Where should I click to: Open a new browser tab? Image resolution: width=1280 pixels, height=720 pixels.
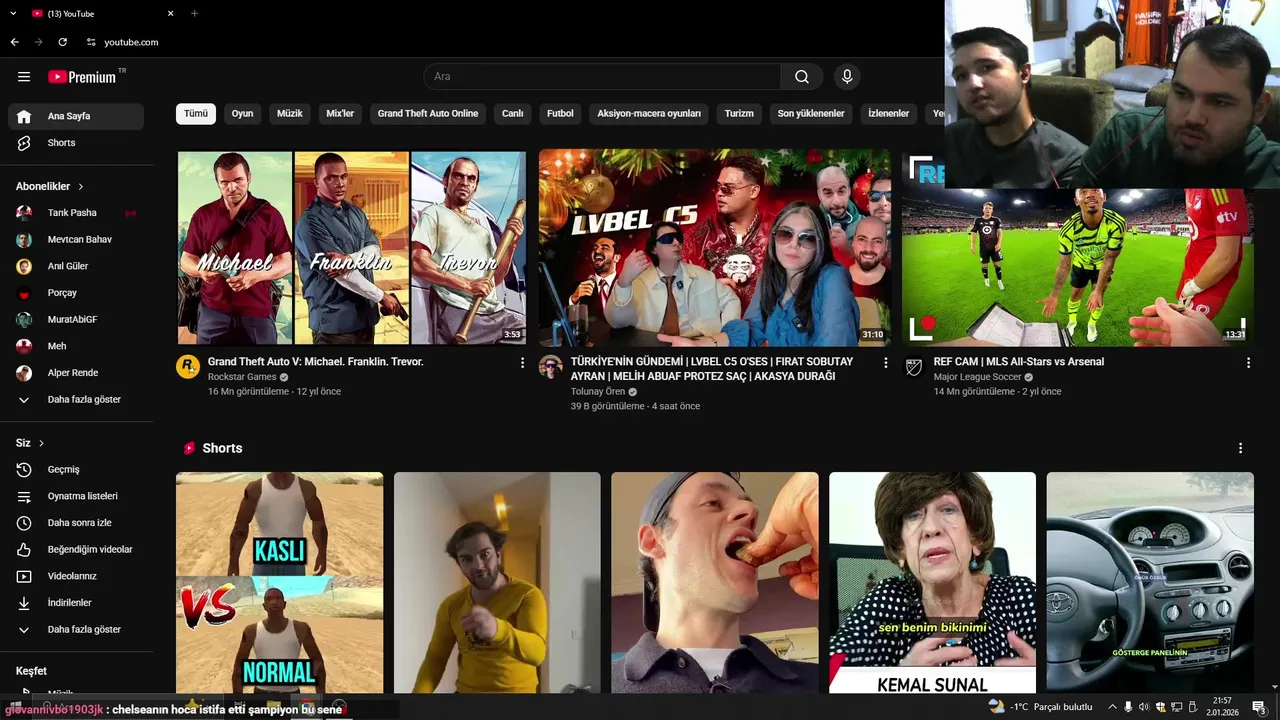(x=194, y=13)
